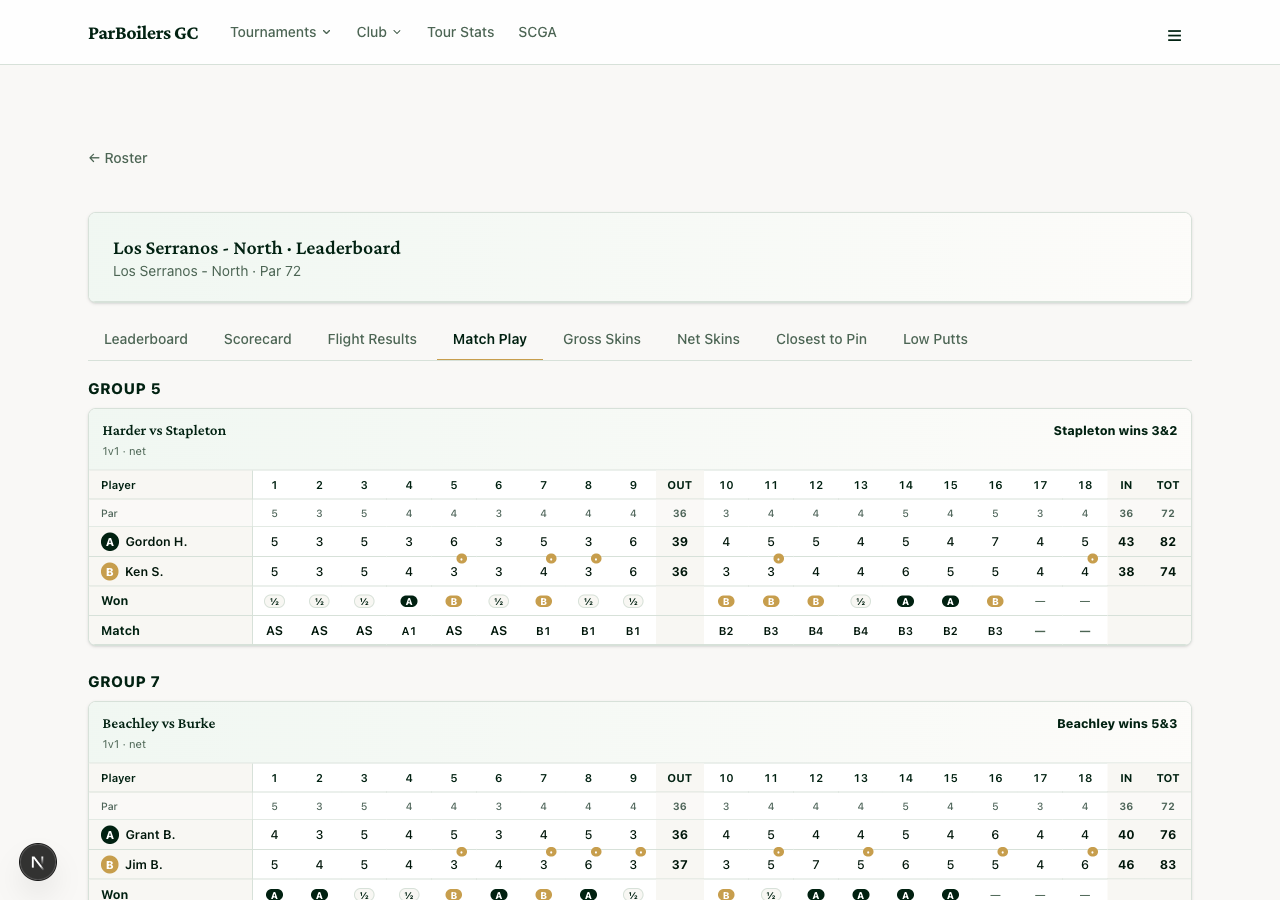Click Gordon H.'s OUT score 39

point(680,542)
